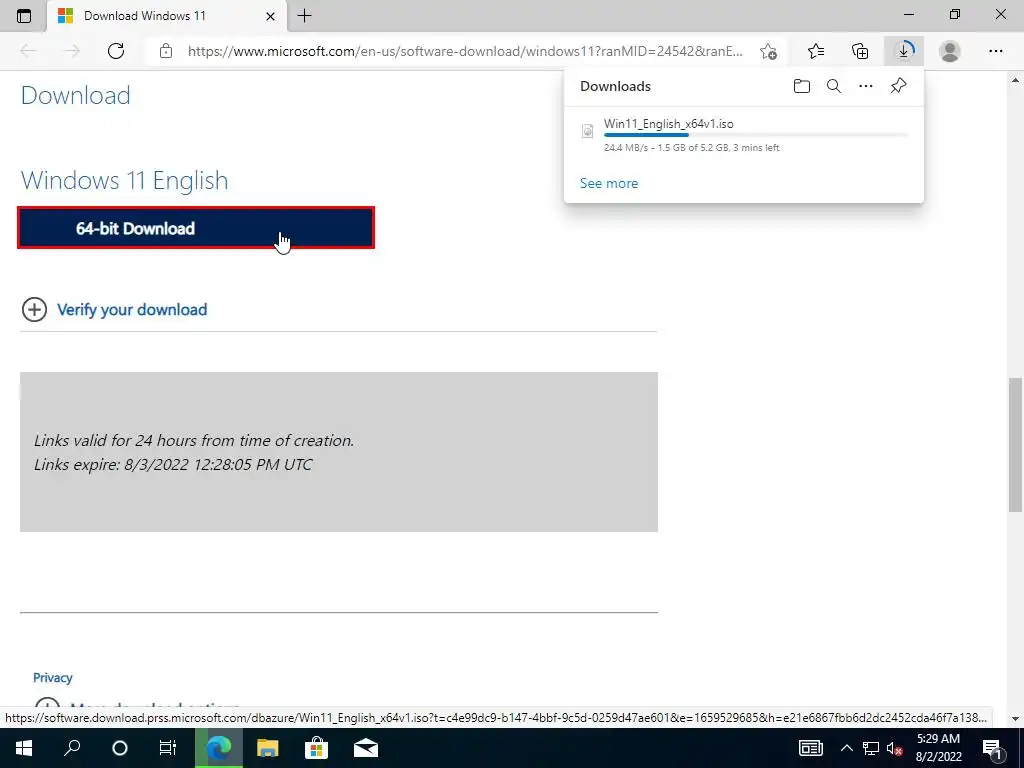Open File Explorer from taskbar
Viewport: 1024px width, 768px height.
(267, 748)
